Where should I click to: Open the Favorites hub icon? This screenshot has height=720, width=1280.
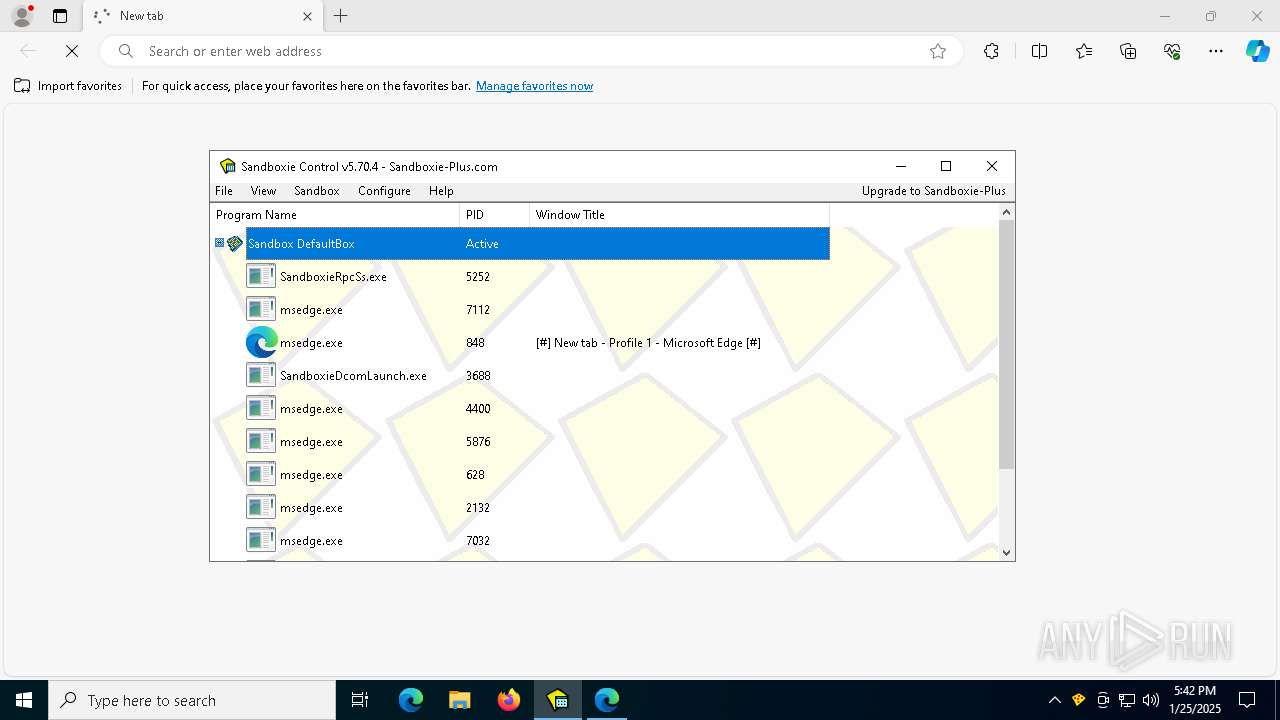click(x=1084, y=51)
